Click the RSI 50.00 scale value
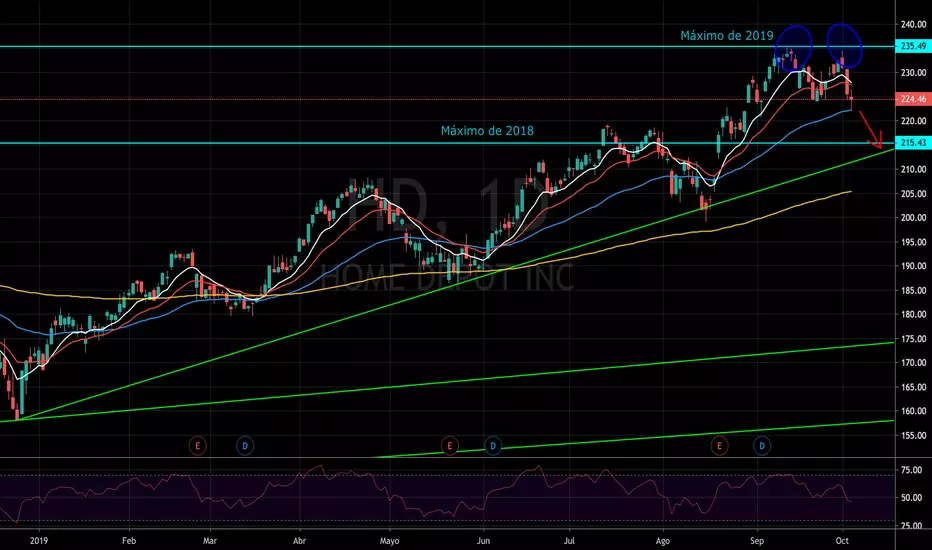The height and width of the screenshot is (550, 932). click(x=911, y=498)
